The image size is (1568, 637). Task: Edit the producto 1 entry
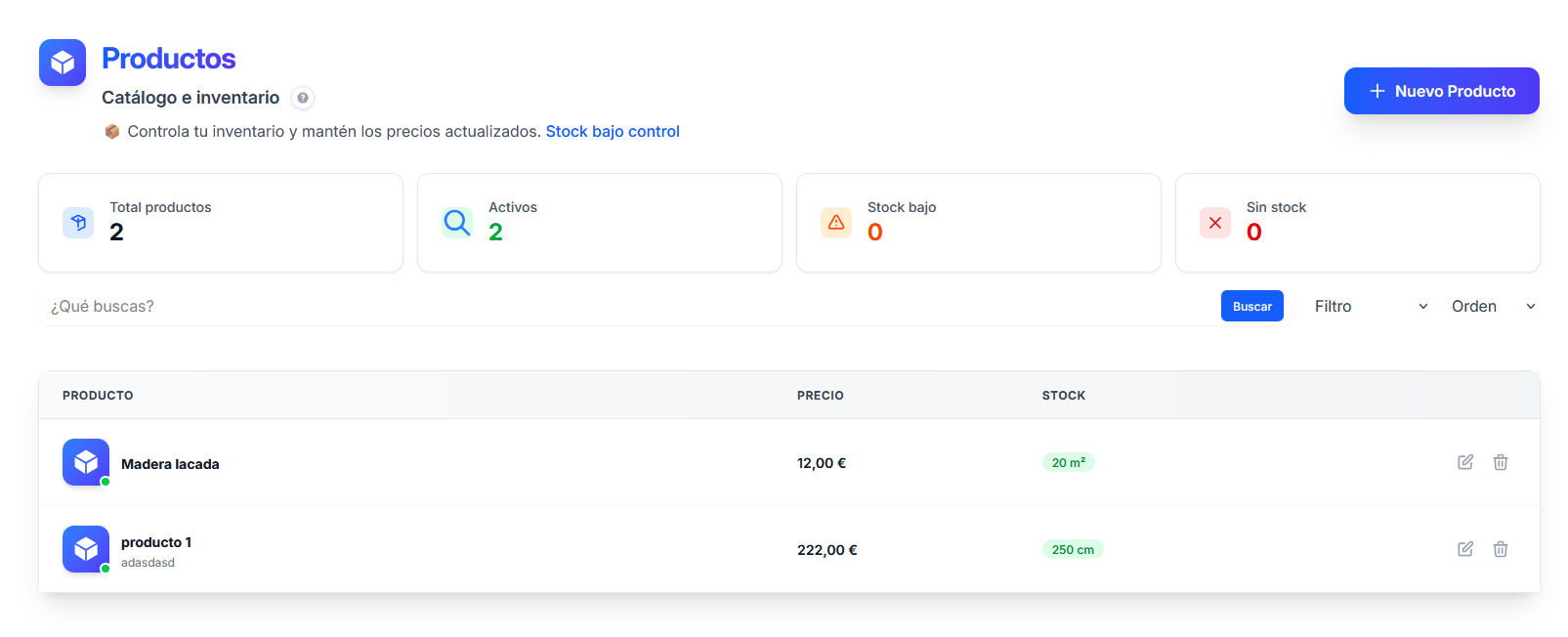tap(1465, 549)
